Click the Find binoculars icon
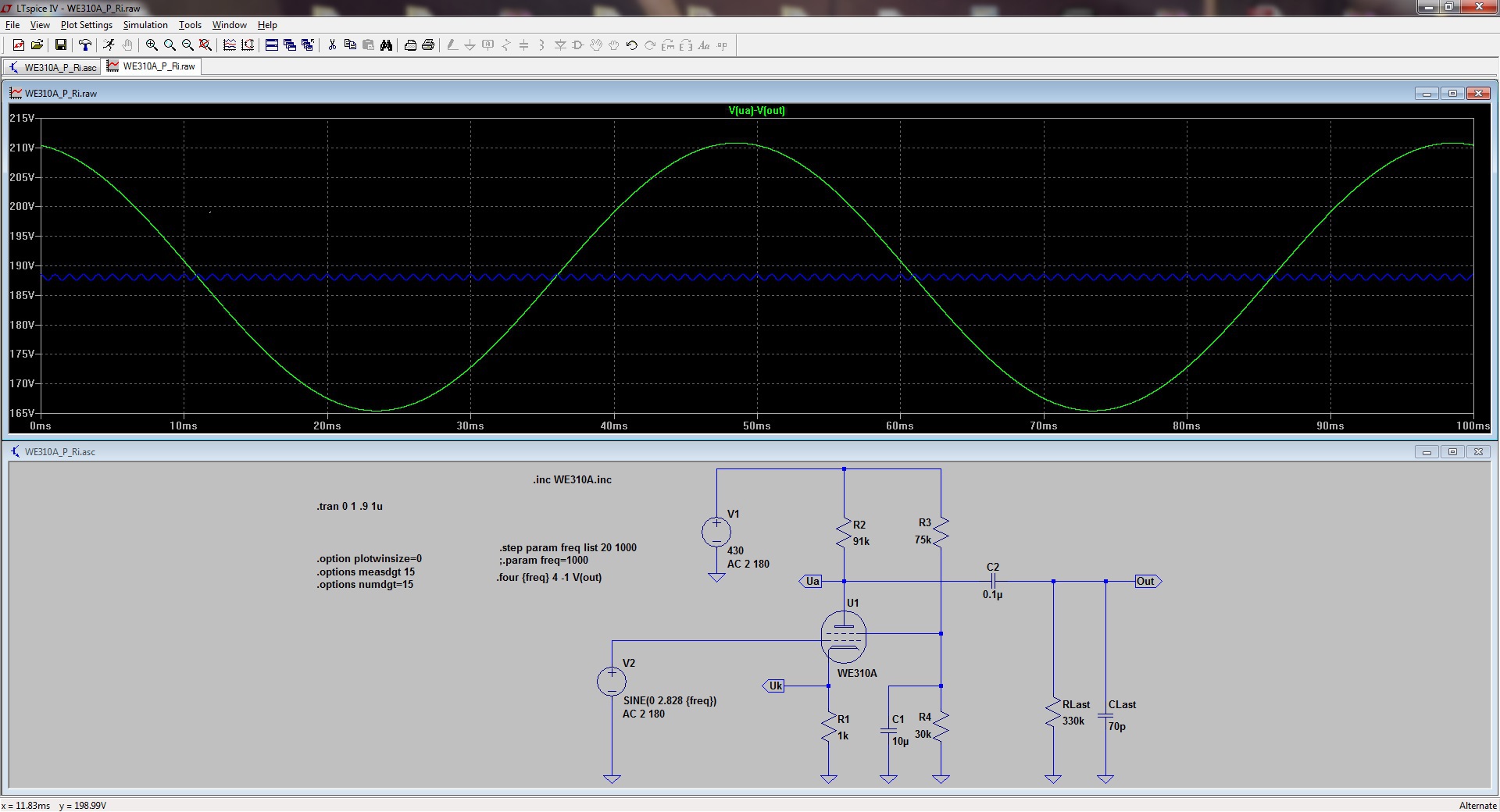This screenshot has width=1500, height=812. coord(386,45)
